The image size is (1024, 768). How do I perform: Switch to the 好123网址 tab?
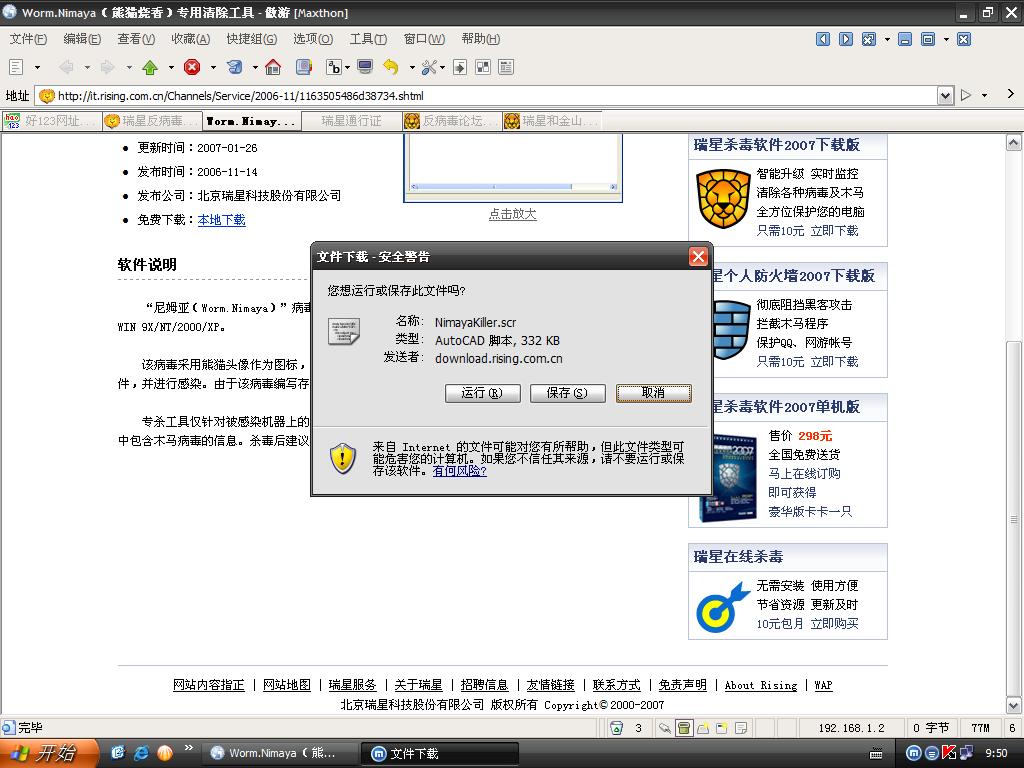[52, 121]
